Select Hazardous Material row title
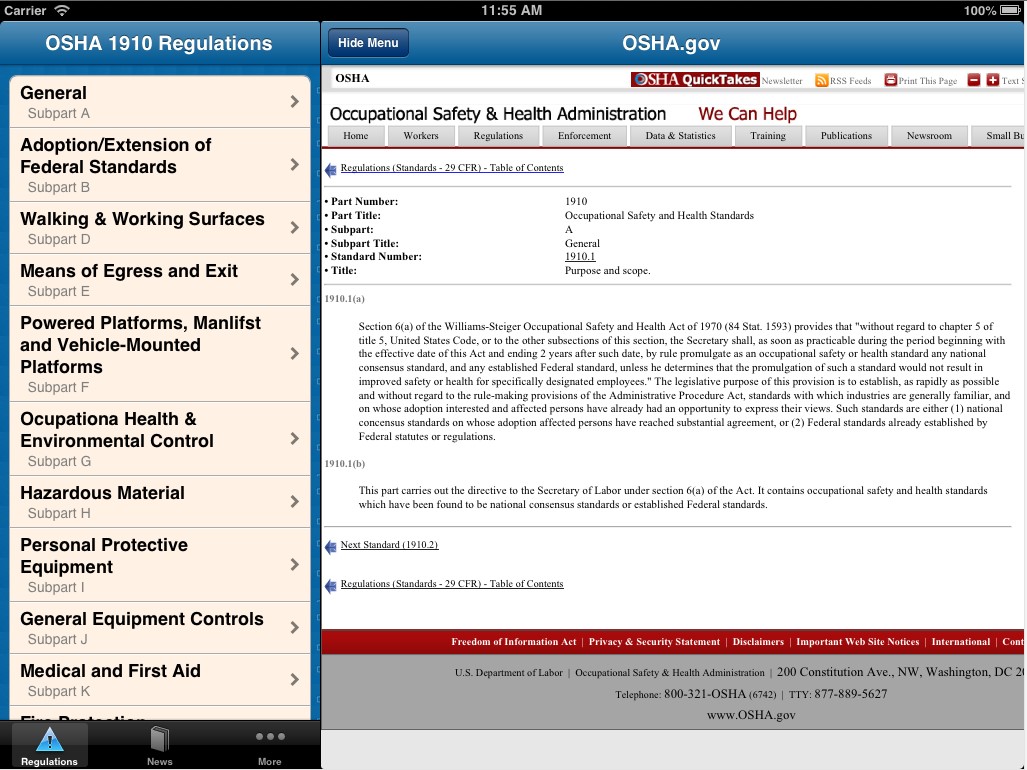The height and width of the screenshot is (770, 1027). coord(102,493)
